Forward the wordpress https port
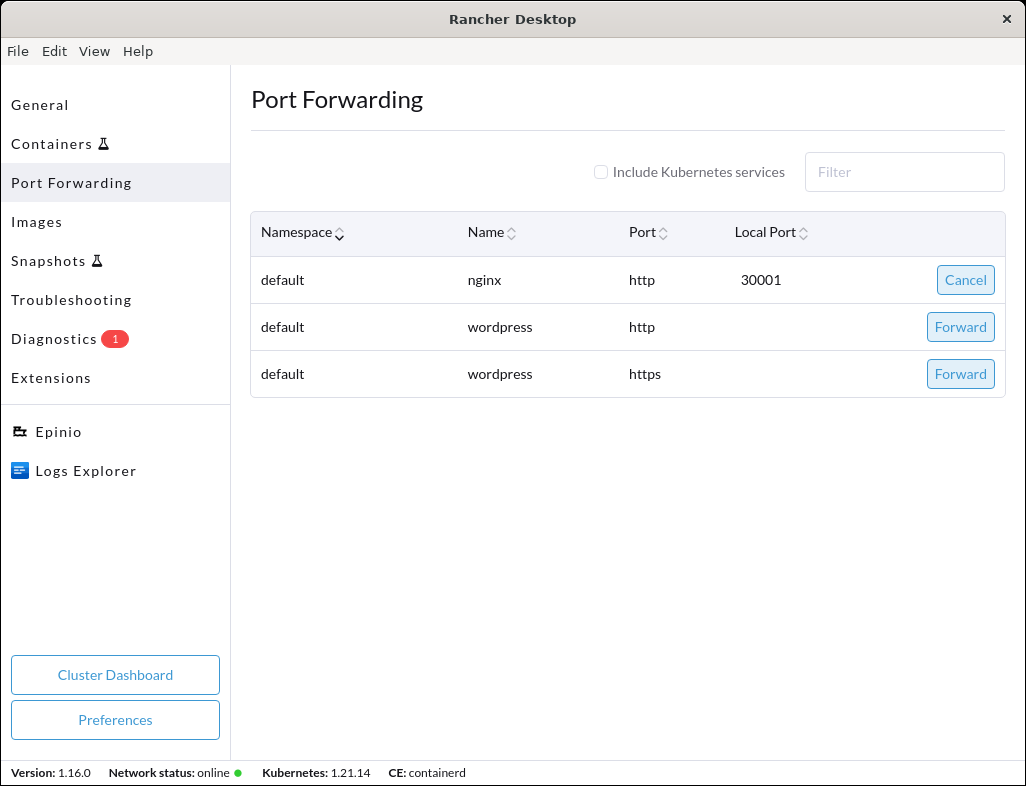1026x786 pixels. coord(960,374)
